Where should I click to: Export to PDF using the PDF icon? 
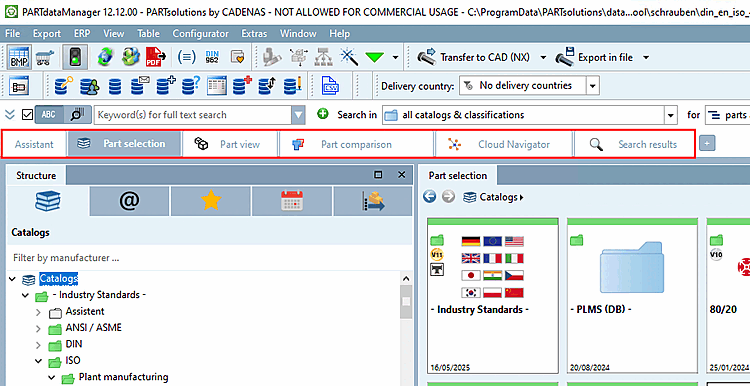click(x=155, y=57)
